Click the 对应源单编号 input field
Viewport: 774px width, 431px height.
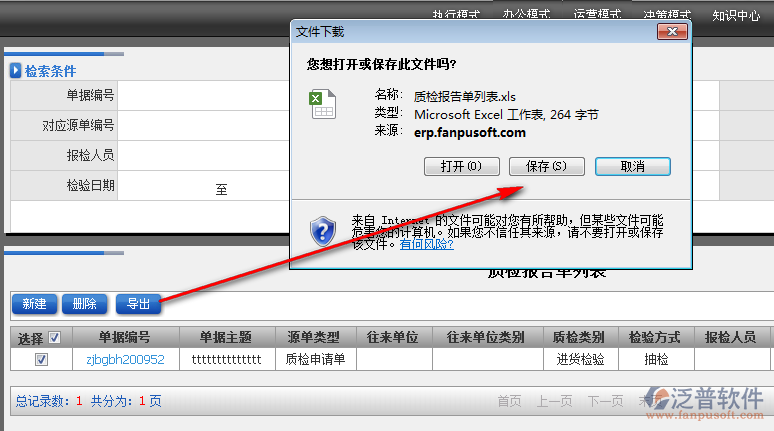click(x=203, y=125)
